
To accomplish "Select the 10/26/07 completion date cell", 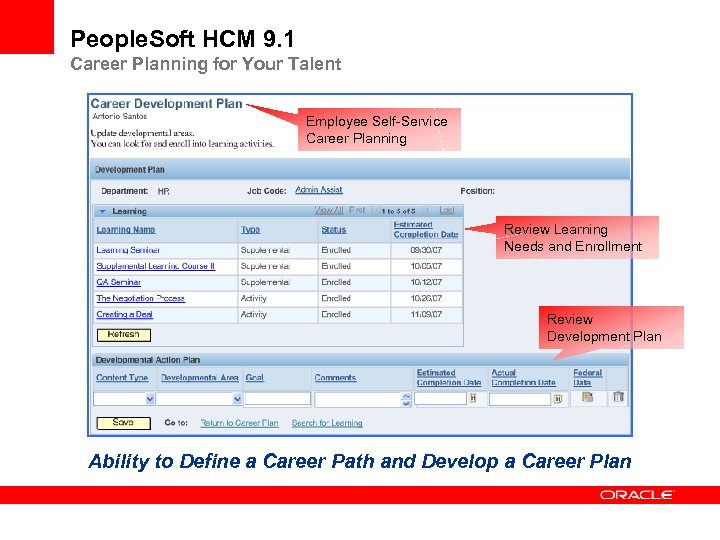I will [x=426, y=298].
